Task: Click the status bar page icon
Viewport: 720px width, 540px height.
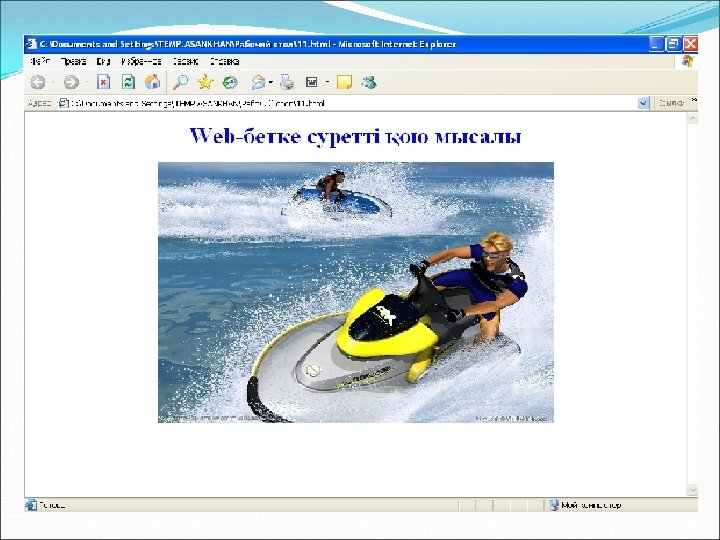Action: click(31, 505)
